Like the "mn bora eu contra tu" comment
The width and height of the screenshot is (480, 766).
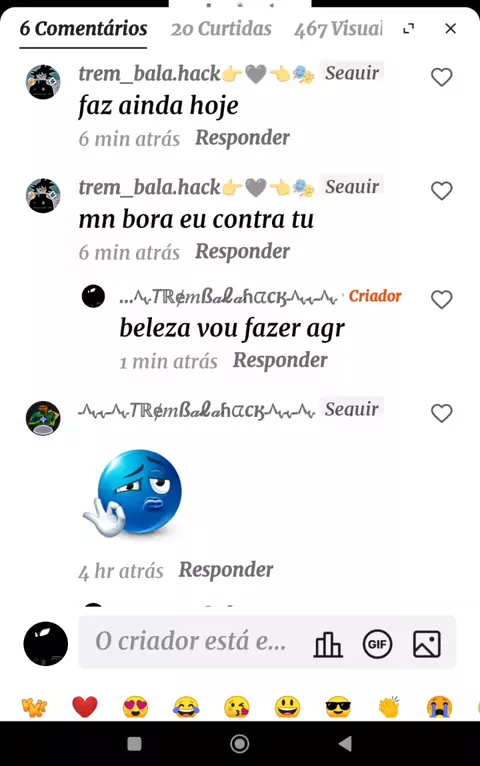tap(441, 191)
